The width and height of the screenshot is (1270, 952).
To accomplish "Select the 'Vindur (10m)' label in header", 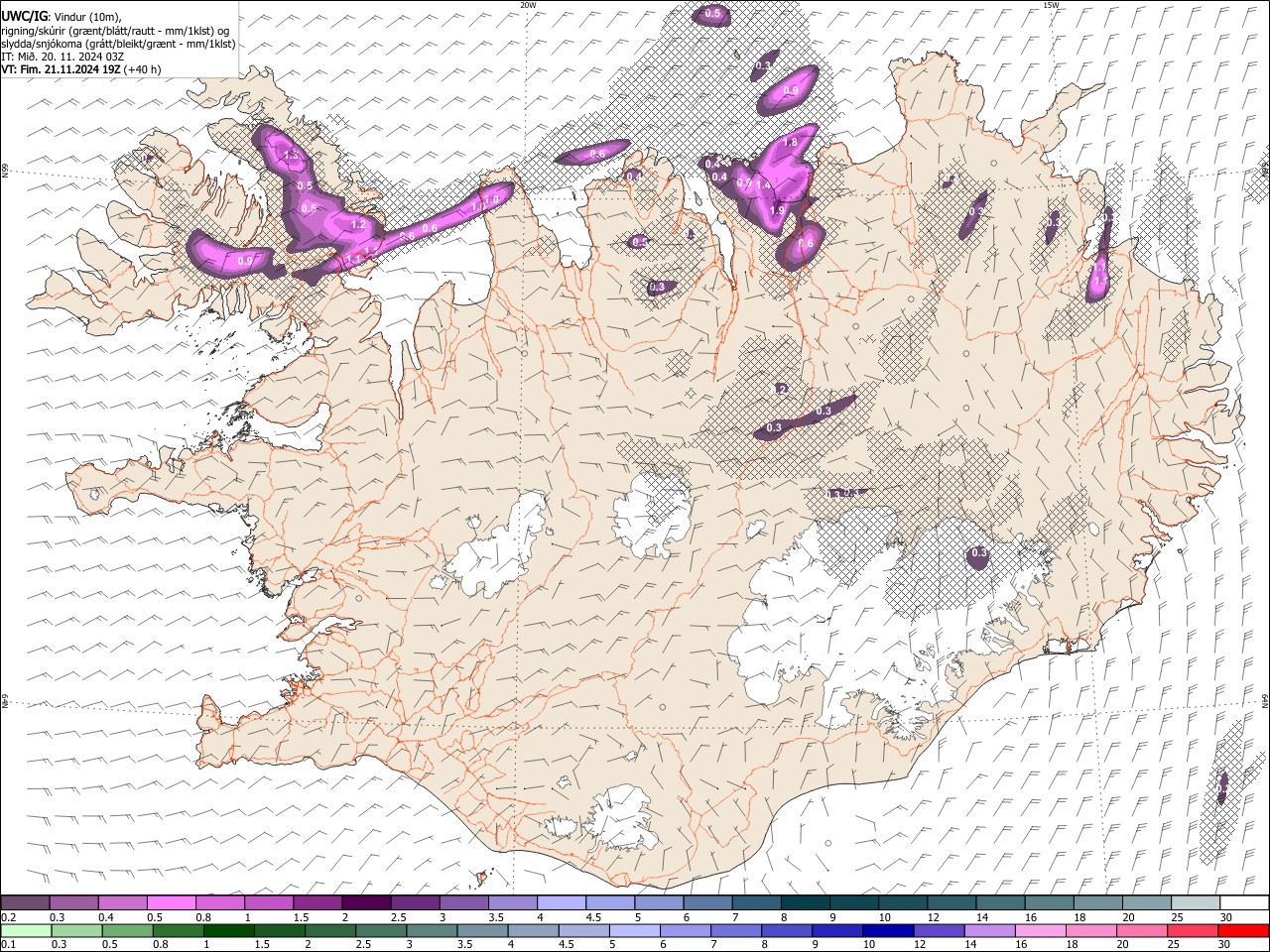I will coord(88,16).
